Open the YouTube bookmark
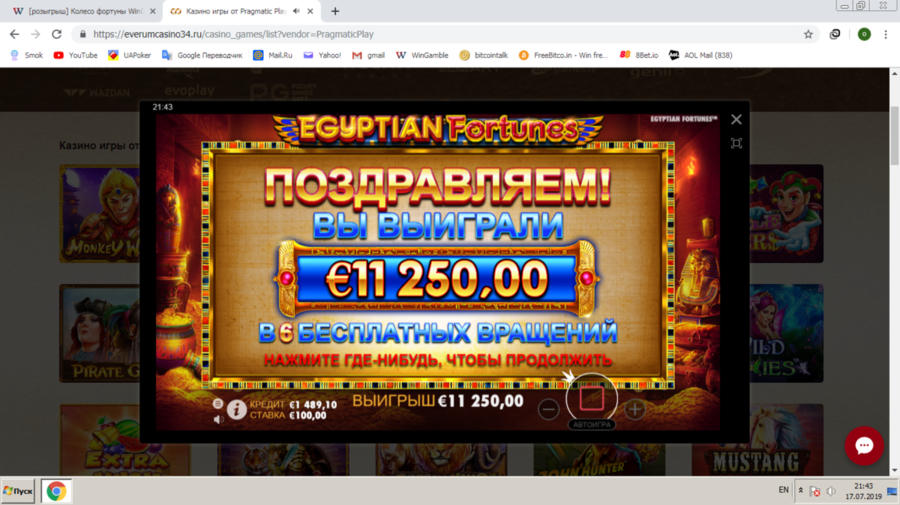 tap(75, 55)
